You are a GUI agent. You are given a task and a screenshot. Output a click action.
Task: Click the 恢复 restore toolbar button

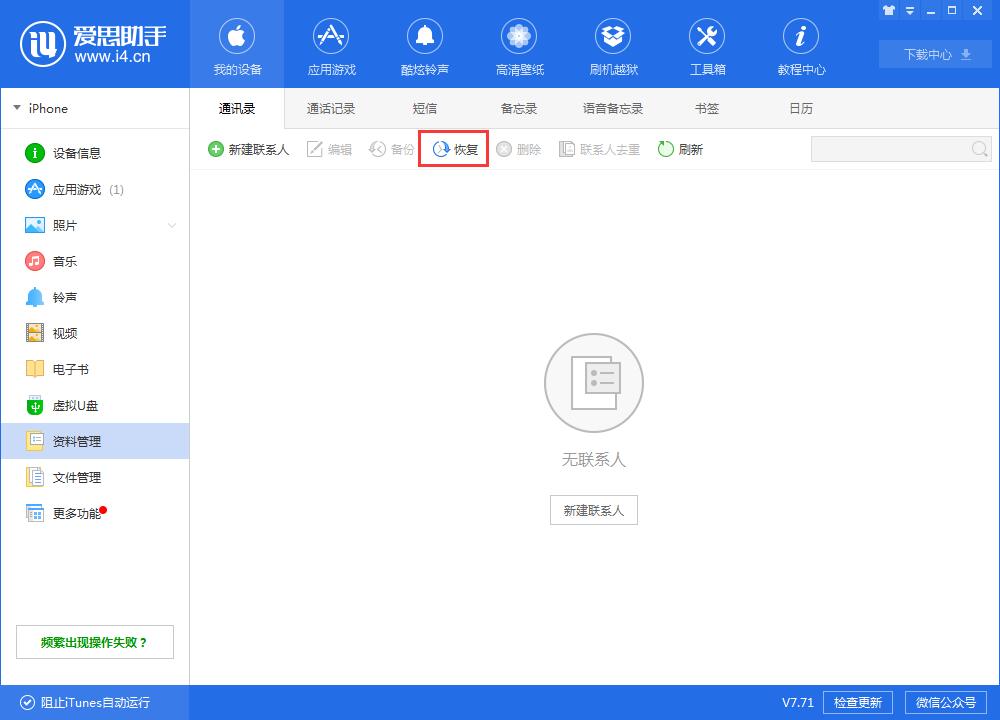pos(455,149)
